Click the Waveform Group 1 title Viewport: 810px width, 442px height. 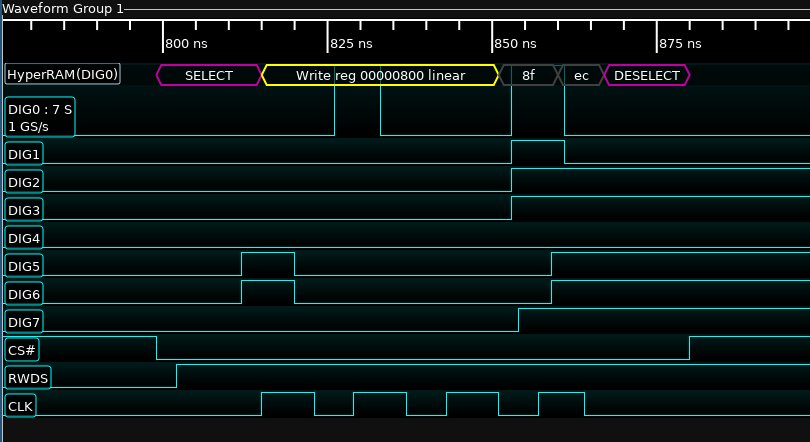pos(63,9)
